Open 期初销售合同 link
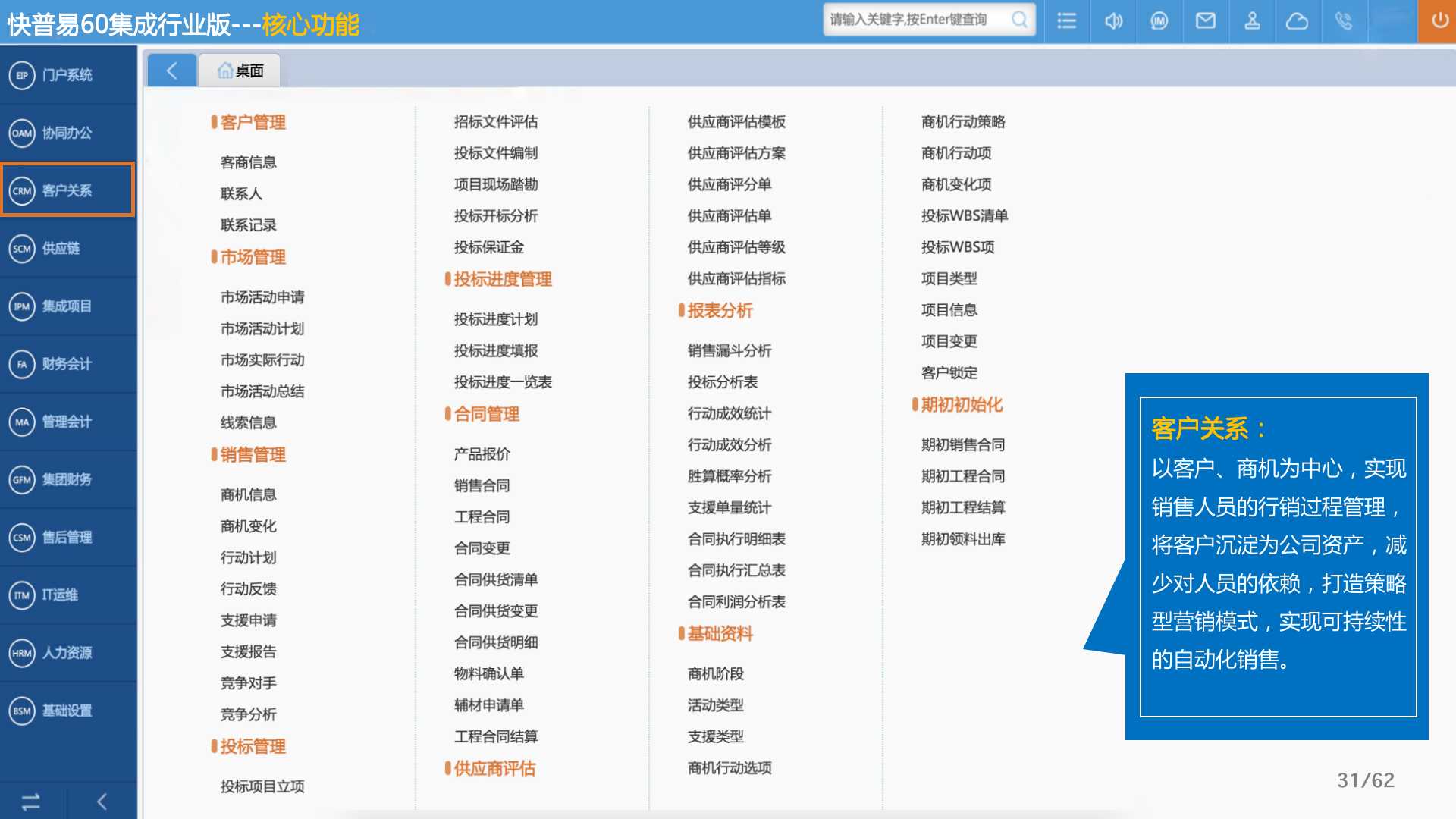Image resolution: width=1456 pixels, height=819 pixels. [962, 444]
